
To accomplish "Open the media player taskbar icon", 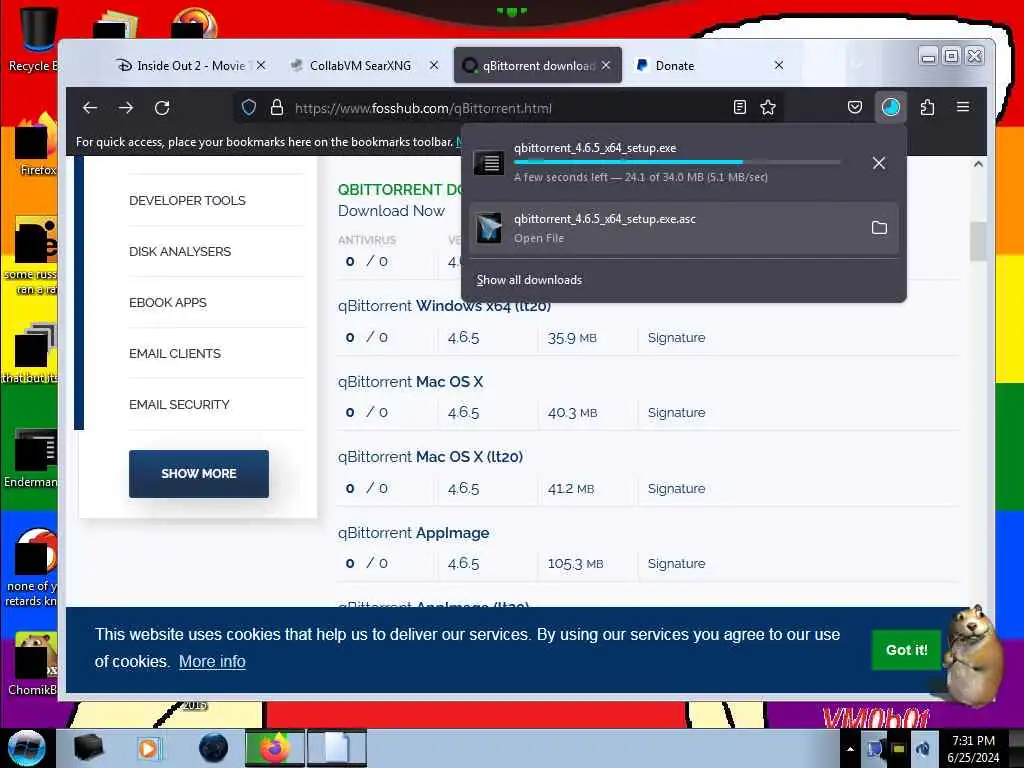I will 148,748.
